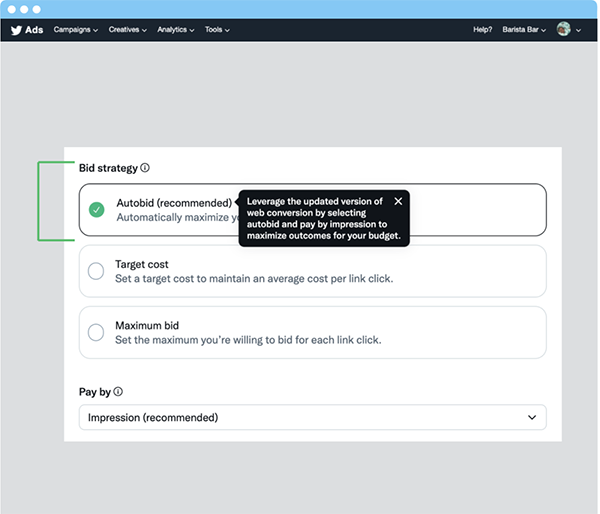
Task: Click the green Autobid checkmark icon
Action: [x=96, y=210]
